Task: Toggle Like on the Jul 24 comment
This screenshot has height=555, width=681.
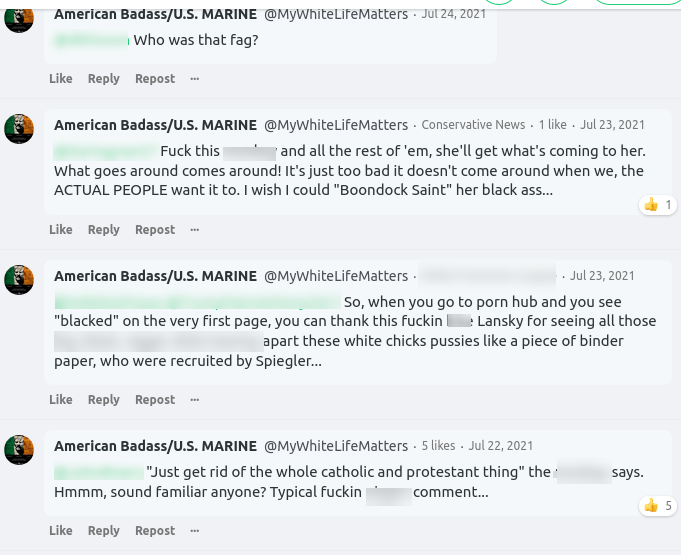Action: point(61,79)
